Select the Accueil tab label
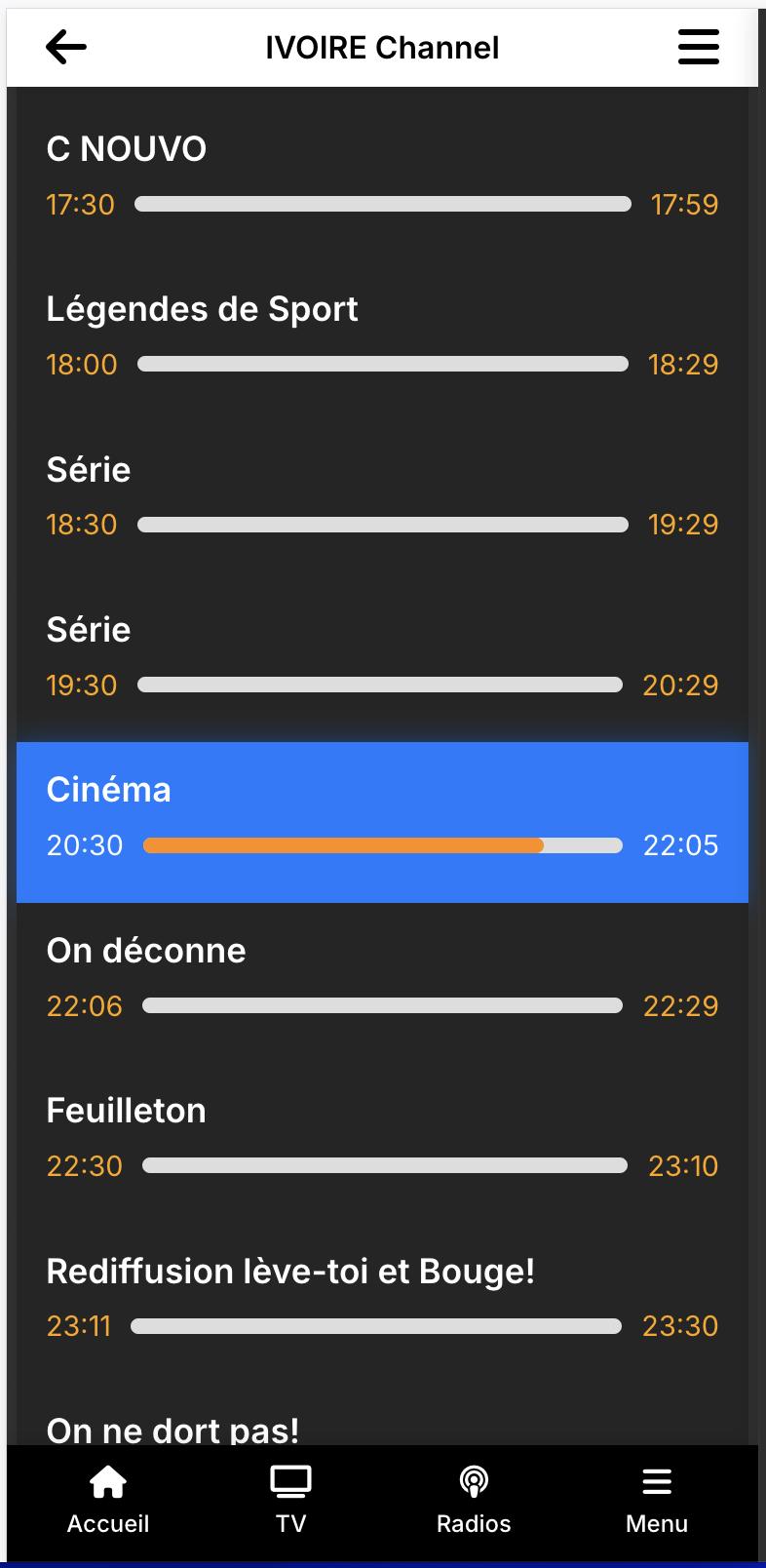 click(108, 1523)
